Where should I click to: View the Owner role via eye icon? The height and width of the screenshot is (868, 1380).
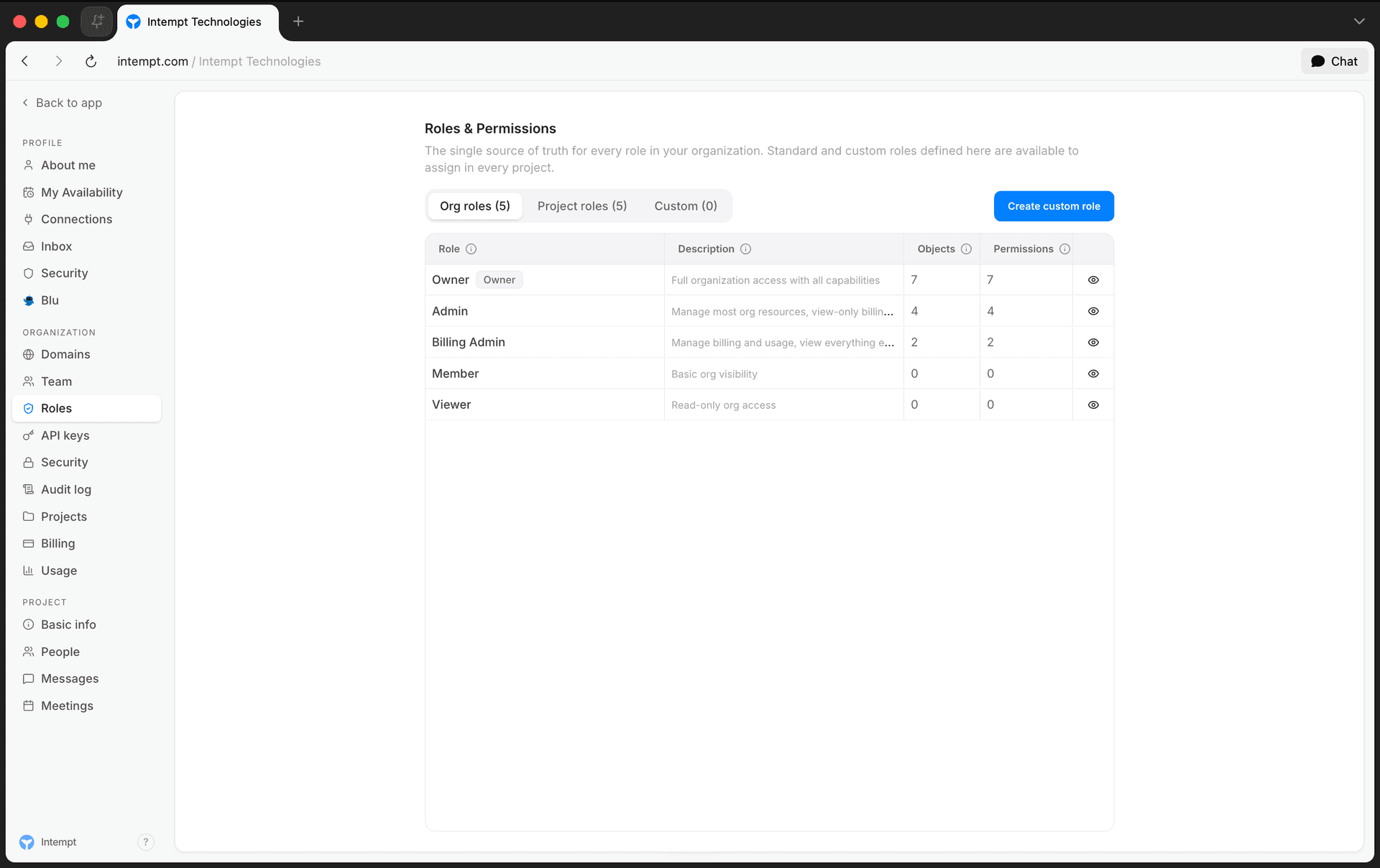[1093, 280]
